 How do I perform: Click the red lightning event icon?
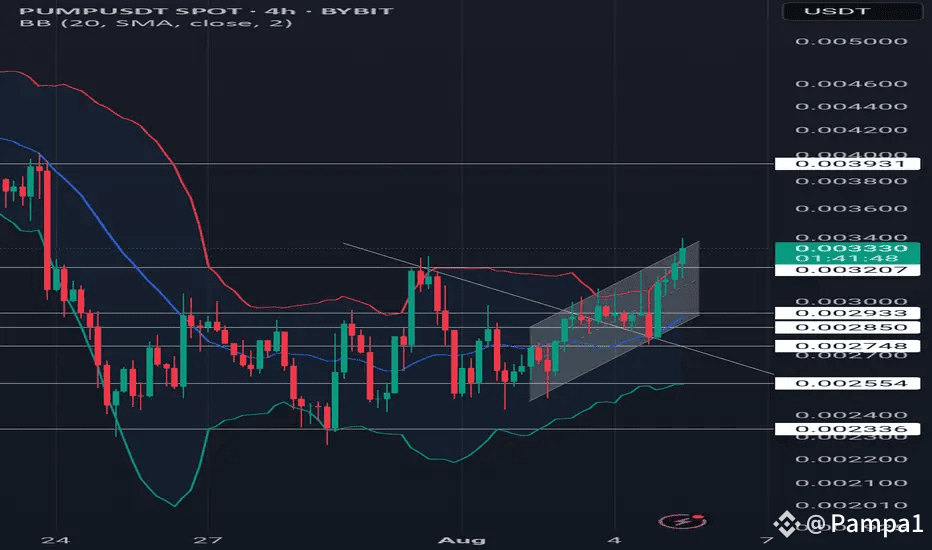pyautogui.click(x=682, y=521)
